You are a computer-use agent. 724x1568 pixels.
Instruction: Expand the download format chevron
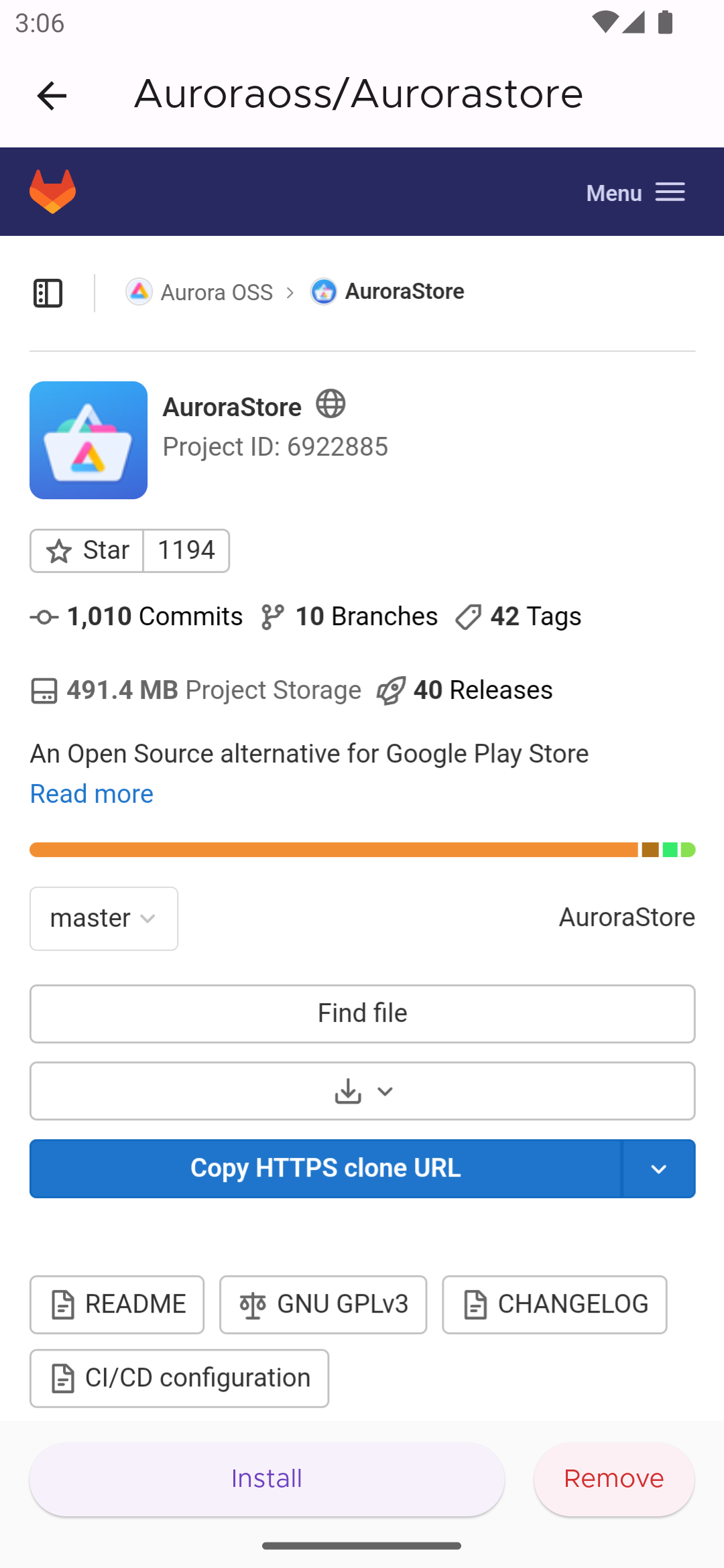pos(384,1092)
